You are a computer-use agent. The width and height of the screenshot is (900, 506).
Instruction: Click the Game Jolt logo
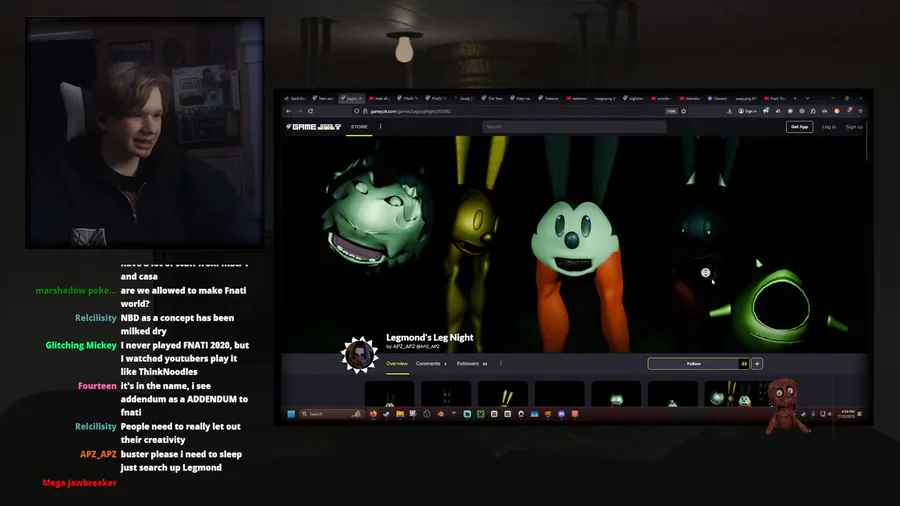pos(313,127)
